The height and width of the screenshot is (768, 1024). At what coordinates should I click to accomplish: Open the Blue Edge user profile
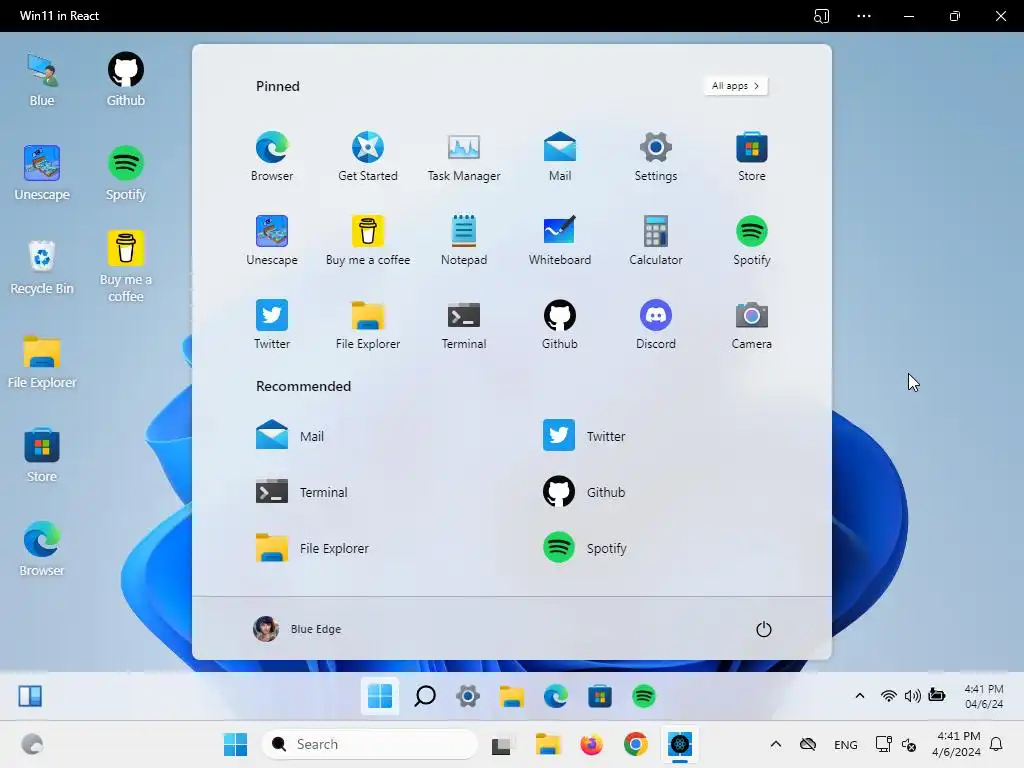point(297,629)
